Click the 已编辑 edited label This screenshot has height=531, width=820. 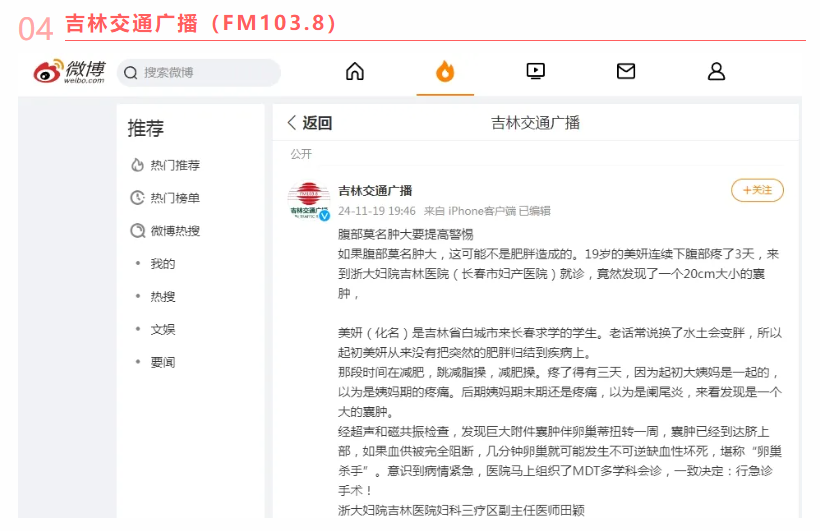(x=534, y=211)
